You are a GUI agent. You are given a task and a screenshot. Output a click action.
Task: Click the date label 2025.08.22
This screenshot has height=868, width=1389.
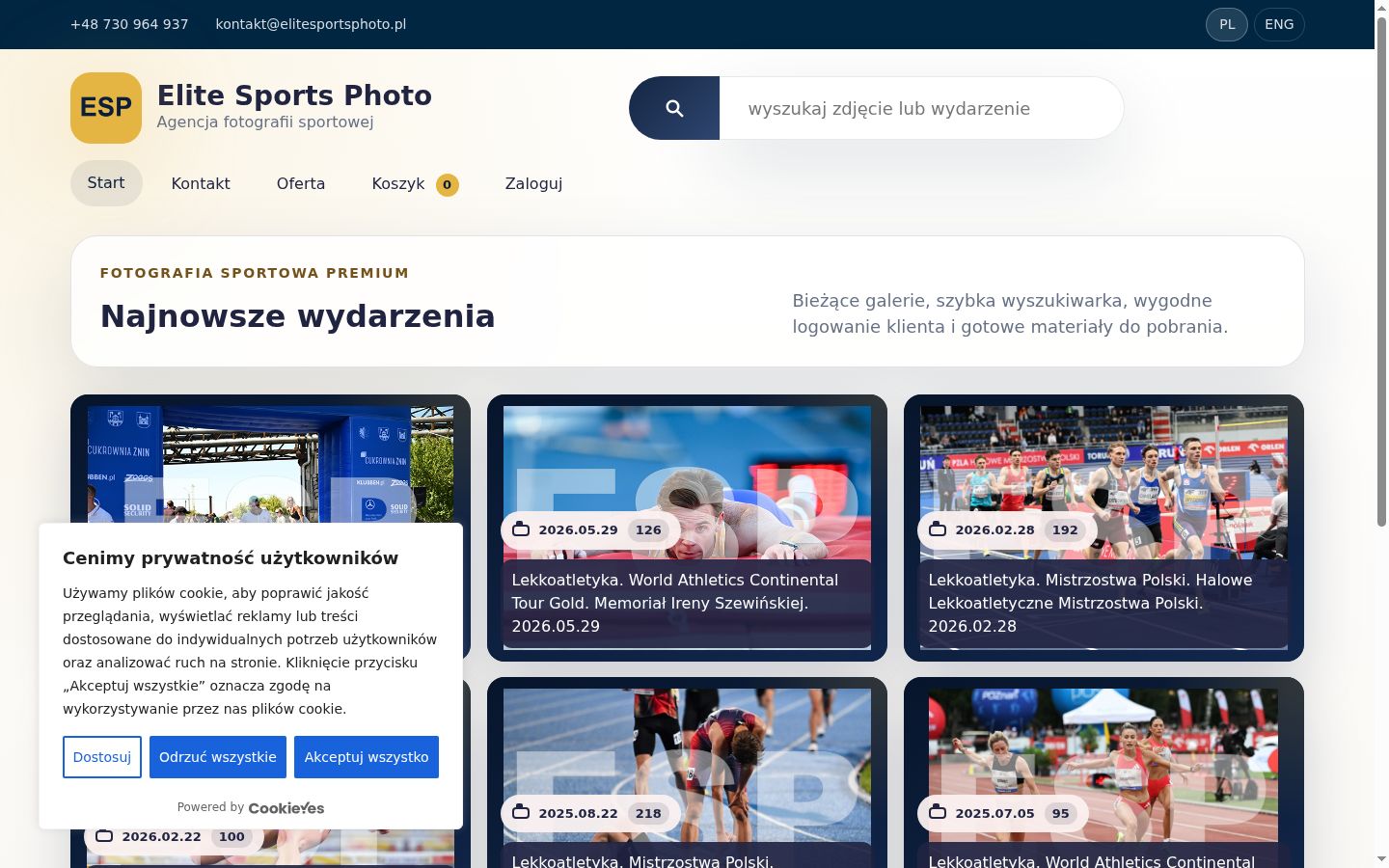(x=578, y=813)
